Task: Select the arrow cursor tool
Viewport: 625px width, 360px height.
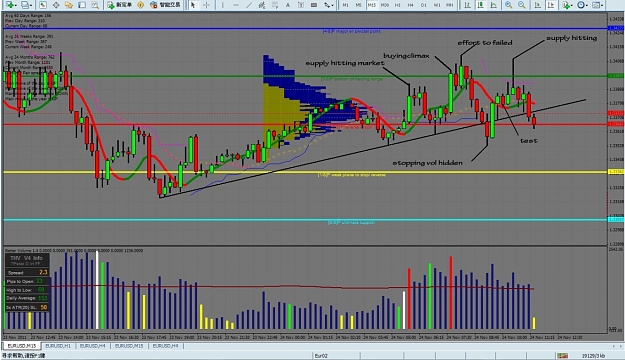Action: (193, 5)
